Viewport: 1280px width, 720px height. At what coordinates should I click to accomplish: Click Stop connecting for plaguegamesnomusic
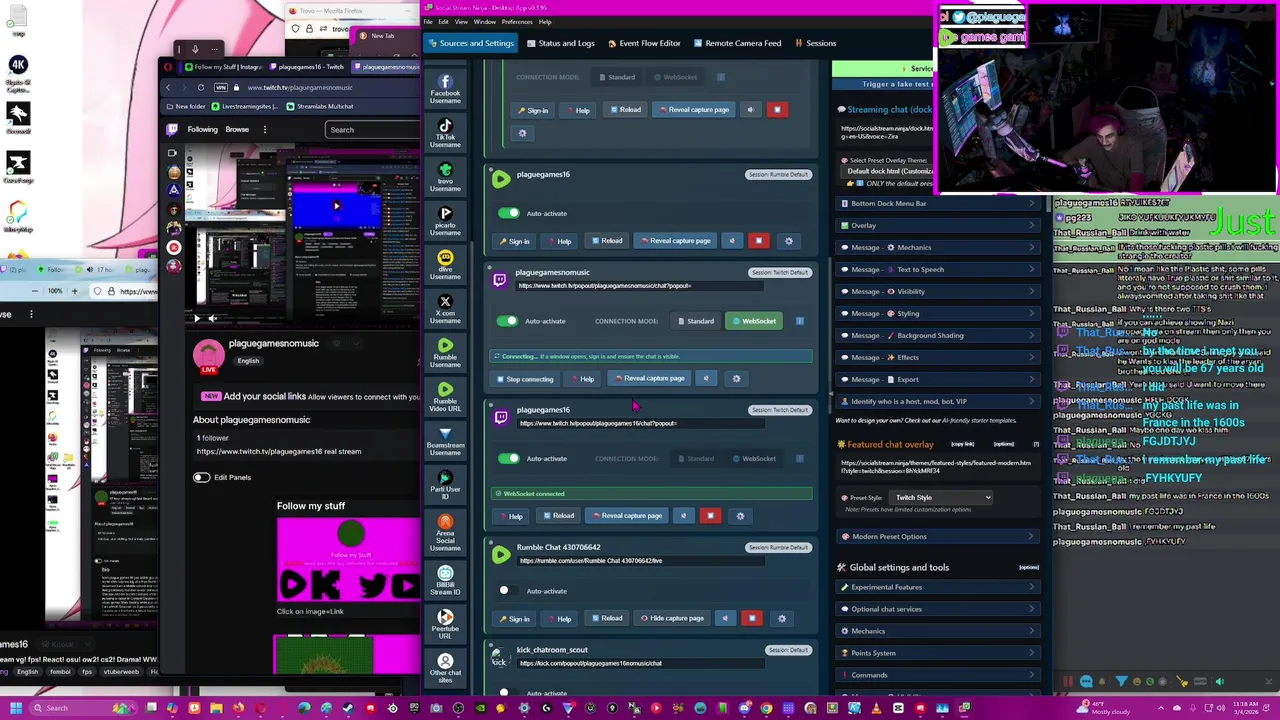pos(524,379)
